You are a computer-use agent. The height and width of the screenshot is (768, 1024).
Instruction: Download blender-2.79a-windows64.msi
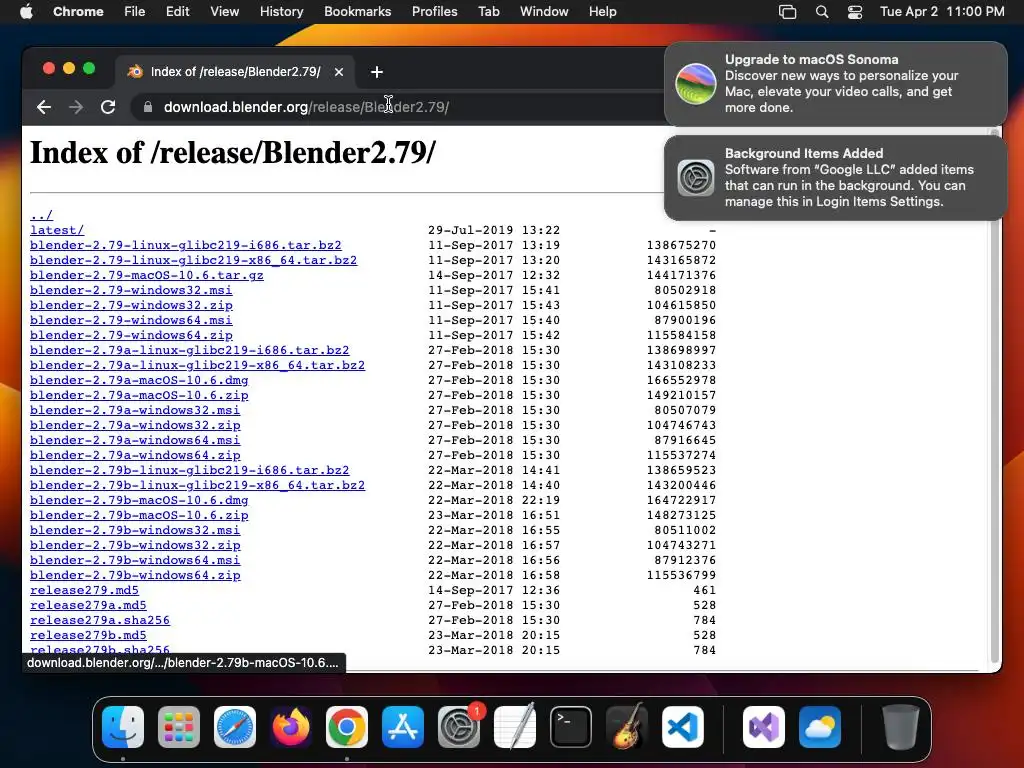click(135, 440)
